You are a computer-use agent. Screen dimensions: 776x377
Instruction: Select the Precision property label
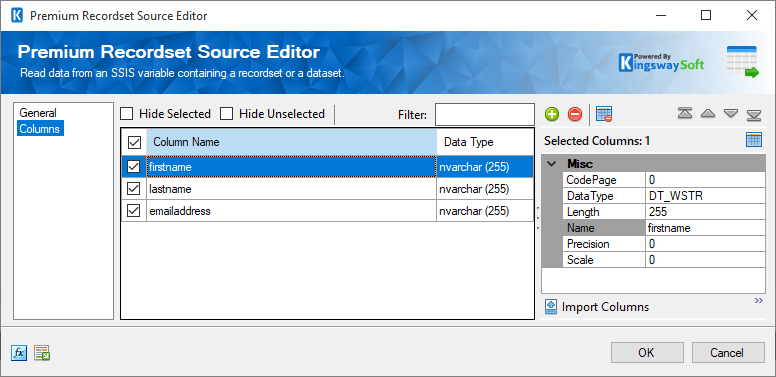click(604, 244)
